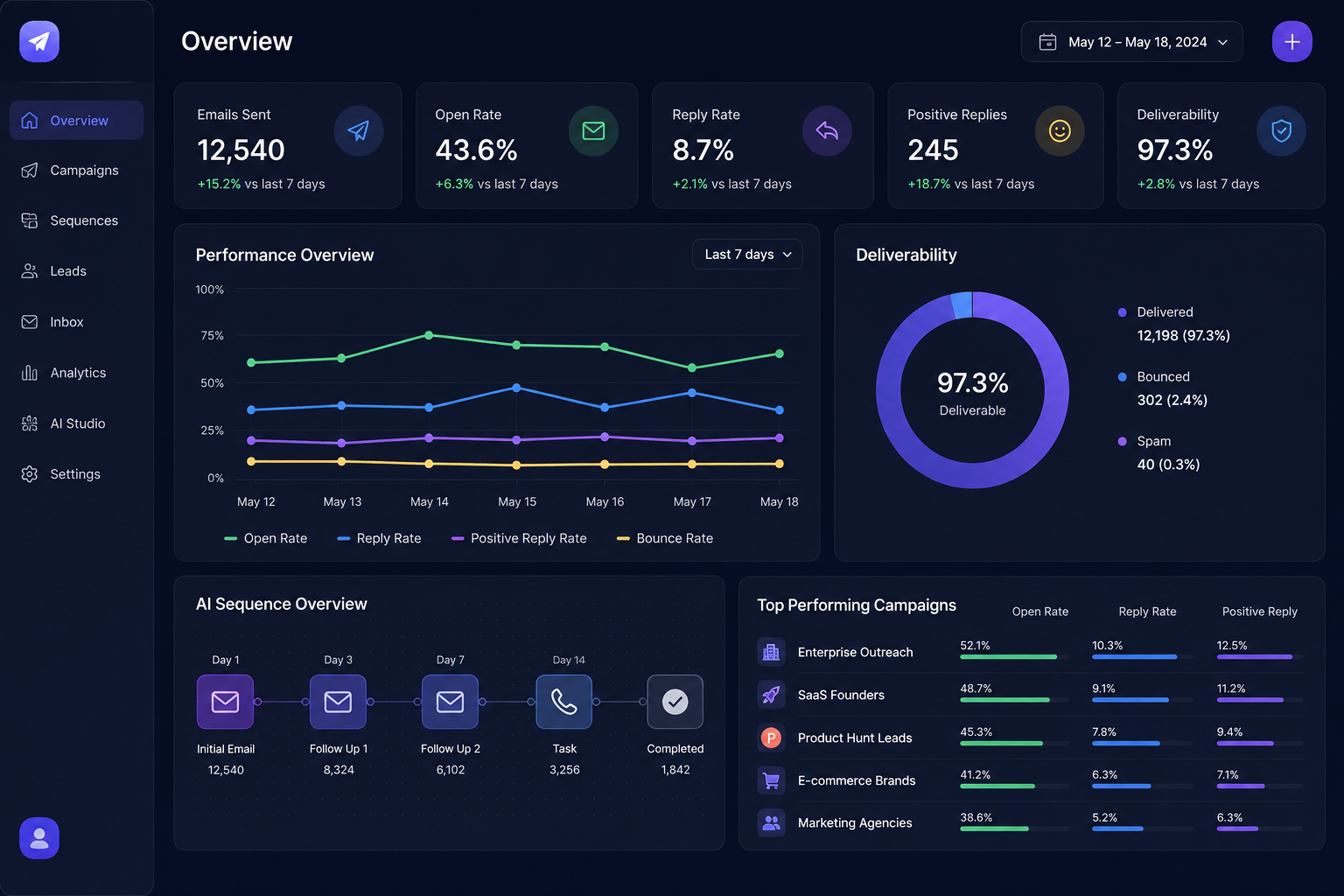Click the Deliverability shield icon
The width and height of the screenshot is (1344, 896).
tap(1281, 131)
